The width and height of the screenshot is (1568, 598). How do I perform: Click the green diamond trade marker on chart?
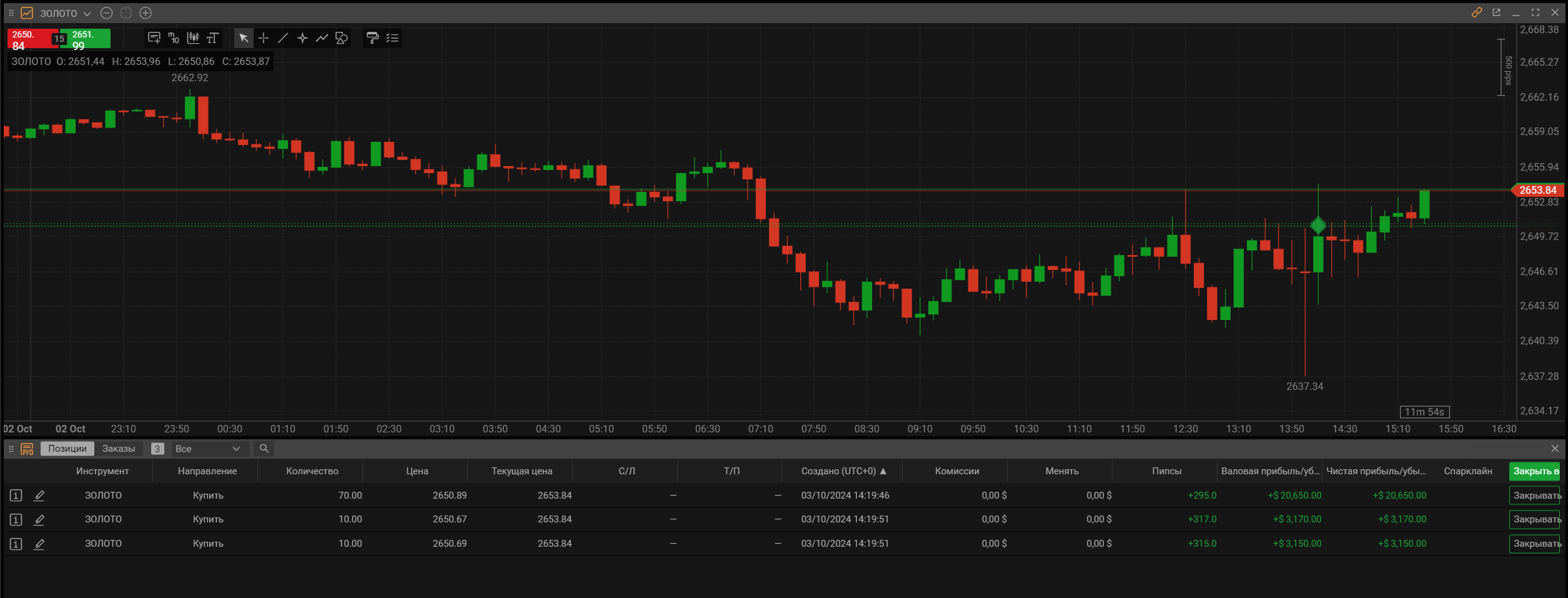coord(1318,225)
